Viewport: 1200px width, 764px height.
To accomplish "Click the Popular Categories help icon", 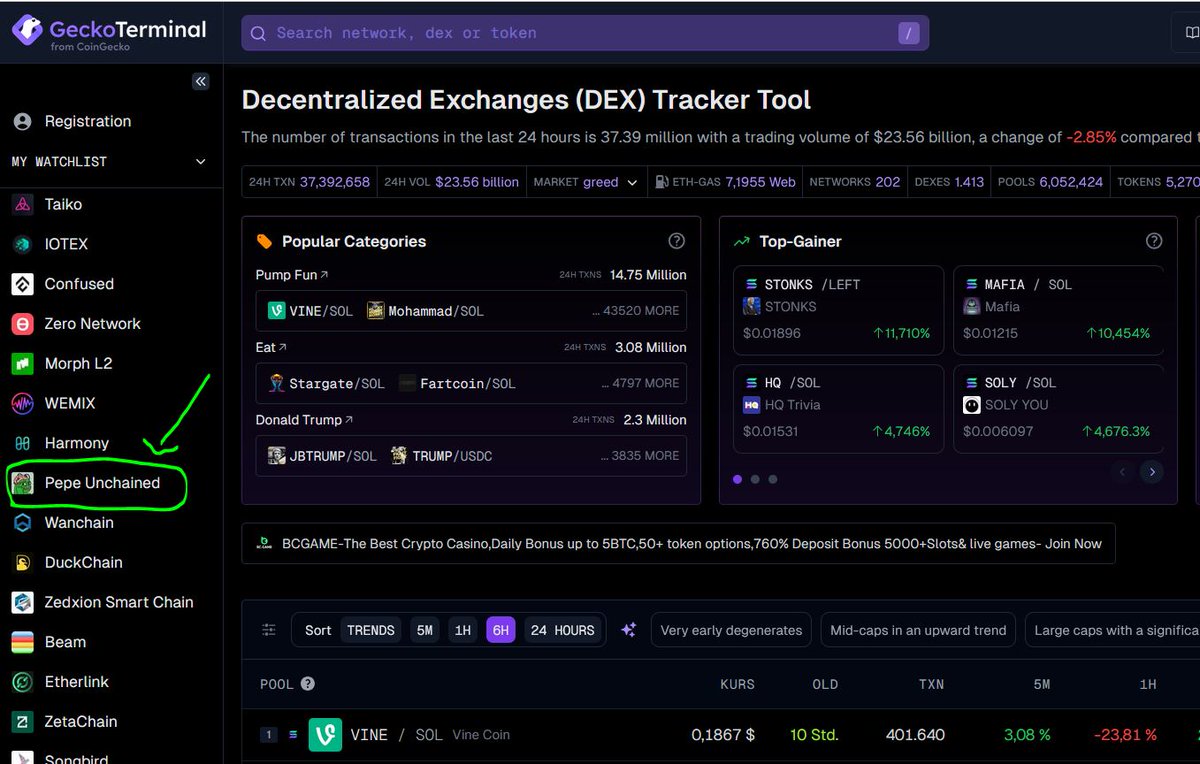I will [677, 241].
